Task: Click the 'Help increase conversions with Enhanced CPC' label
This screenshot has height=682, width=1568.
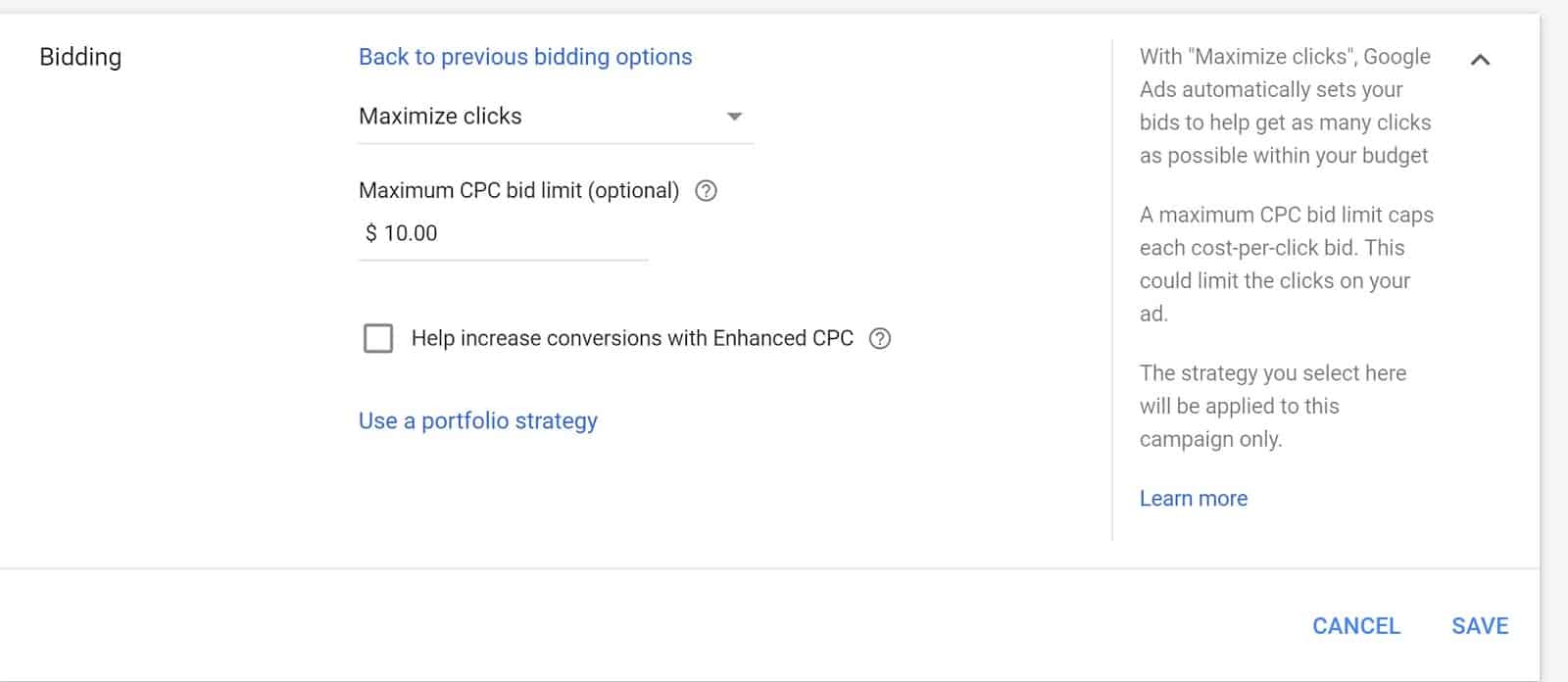Action: click(632, 338)
